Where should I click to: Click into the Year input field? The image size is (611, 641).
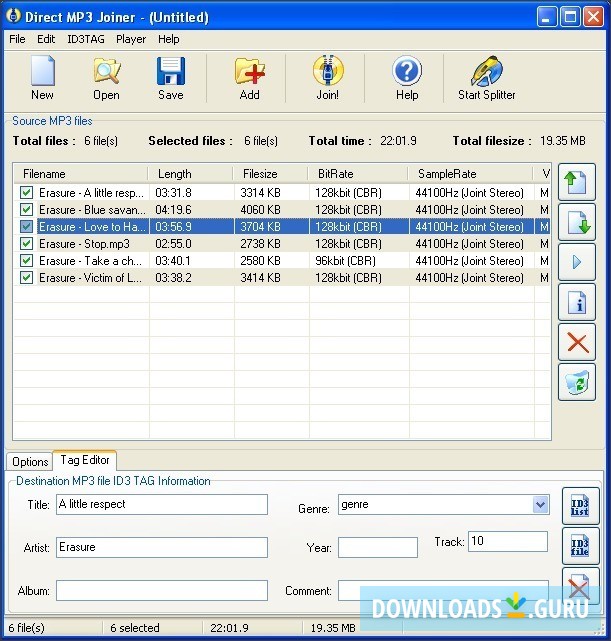pos(378,547)
